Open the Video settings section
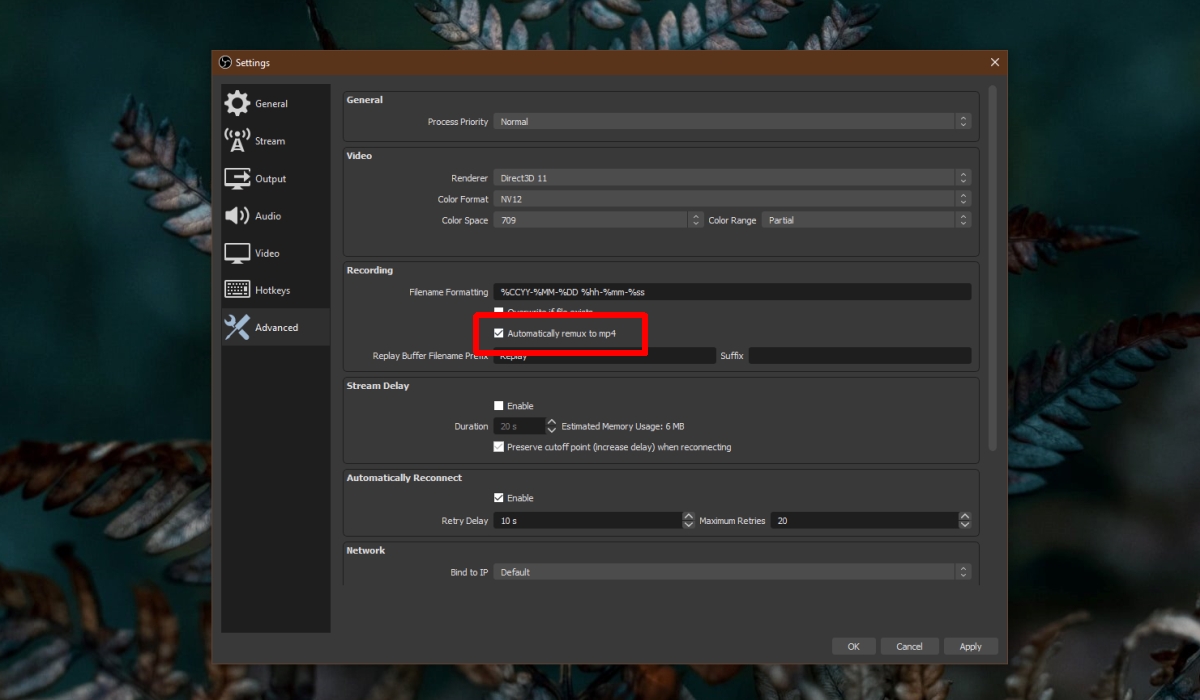The image size is (1200, 700). coord(276,253)
